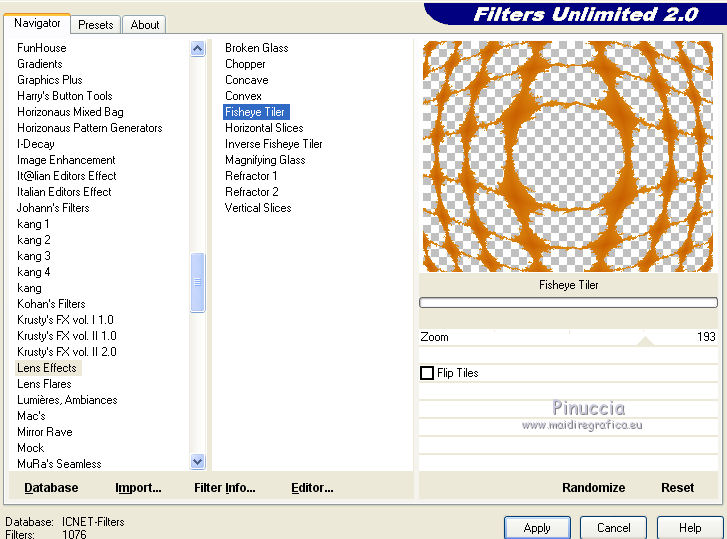727x539 pixels.
Task: Choose the Refractor 1 filter
Action: tap(251, 176)
